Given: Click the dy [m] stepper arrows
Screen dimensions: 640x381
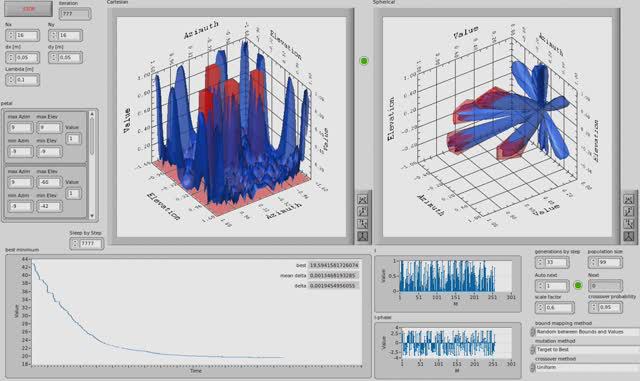Looking at the screenshot, I should pyautogui.click(x=54, y=58).
